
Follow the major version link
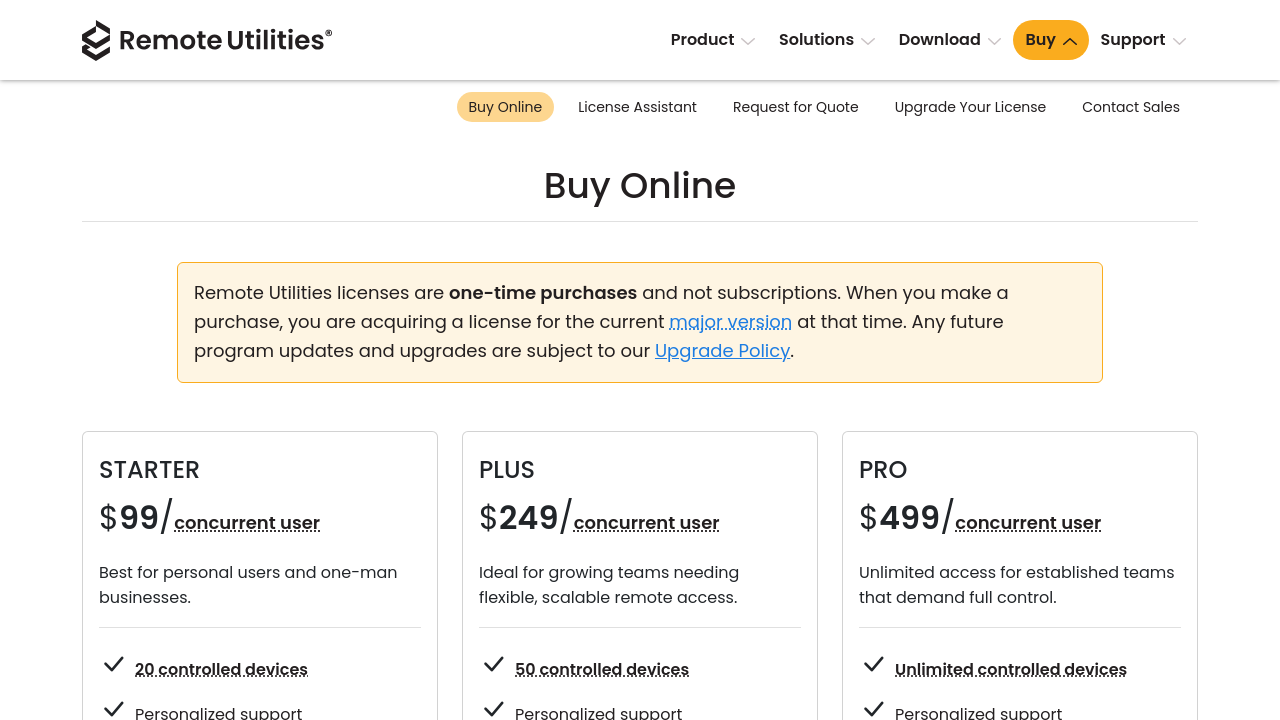pyautogui.click(x=730, y=321)
